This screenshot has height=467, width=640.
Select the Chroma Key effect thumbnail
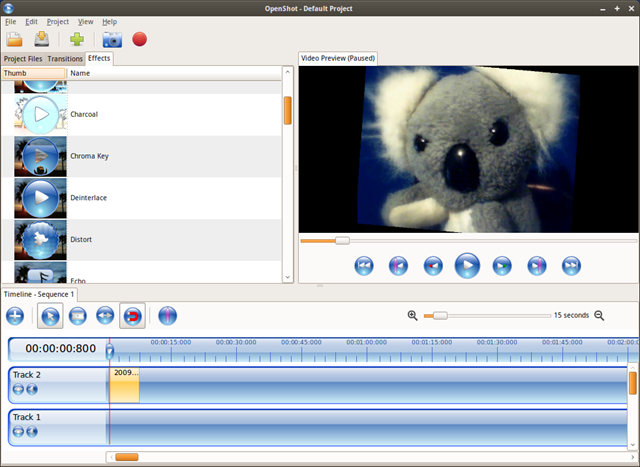[40, 156]
